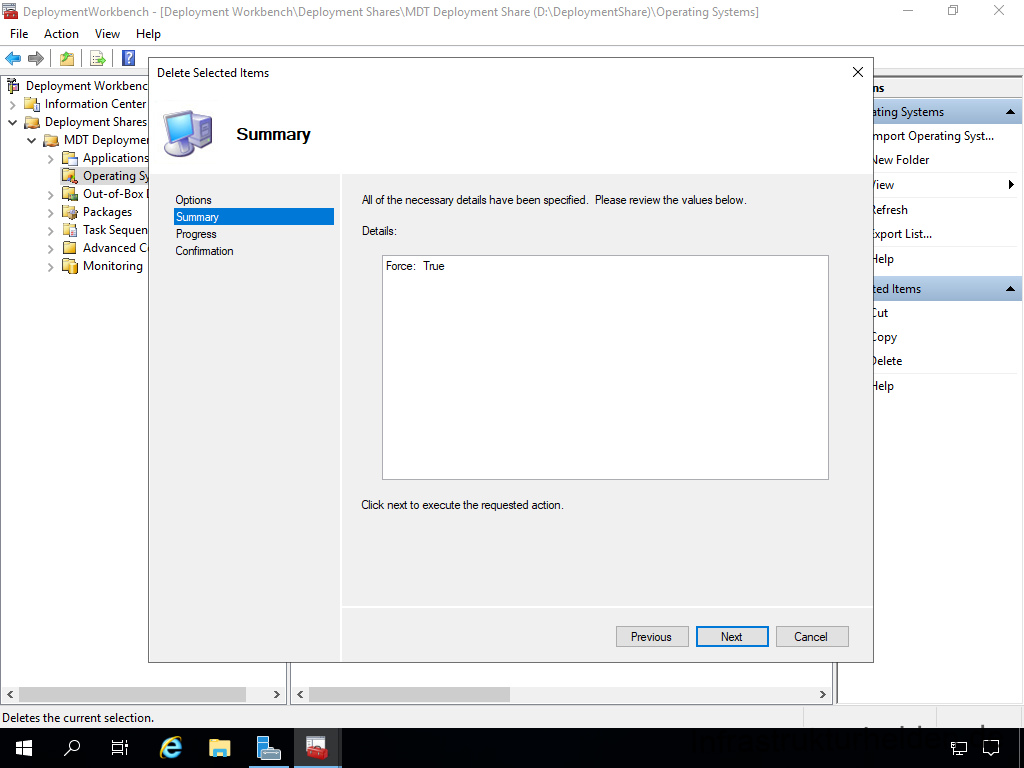Image resolution: width=1024 pixels, height=768 pixels.
Task: Click the Deployment Workbench root node icon
Action: click(12, 86)
